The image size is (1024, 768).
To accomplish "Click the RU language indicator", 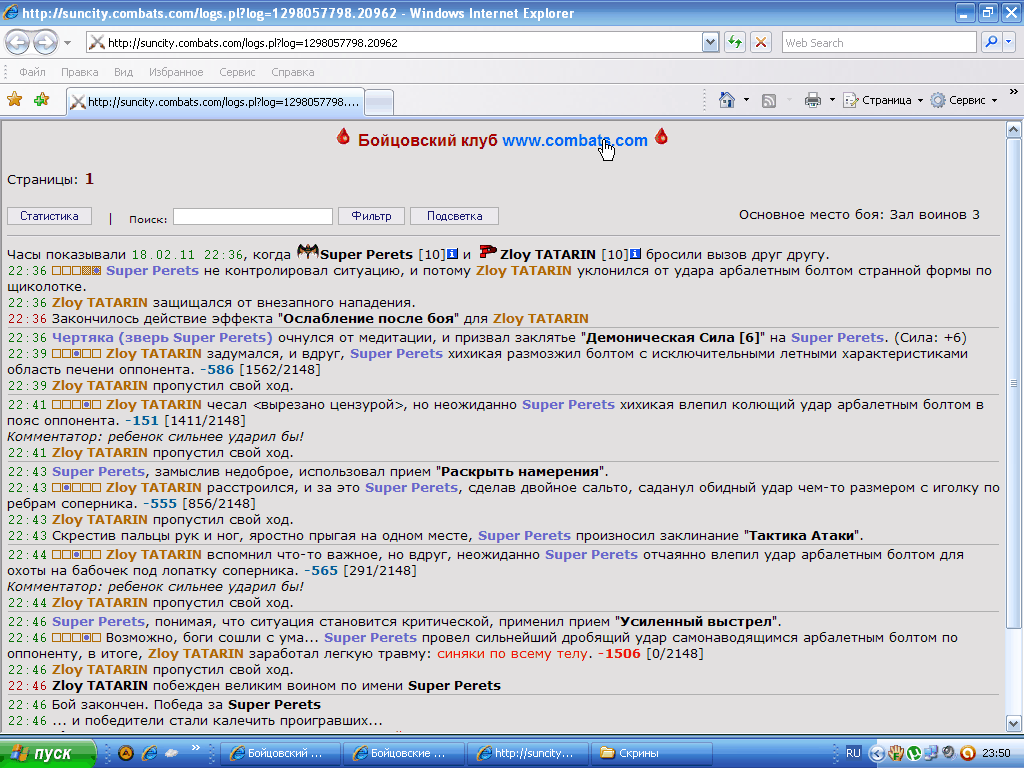I will [x=853, y=753].
